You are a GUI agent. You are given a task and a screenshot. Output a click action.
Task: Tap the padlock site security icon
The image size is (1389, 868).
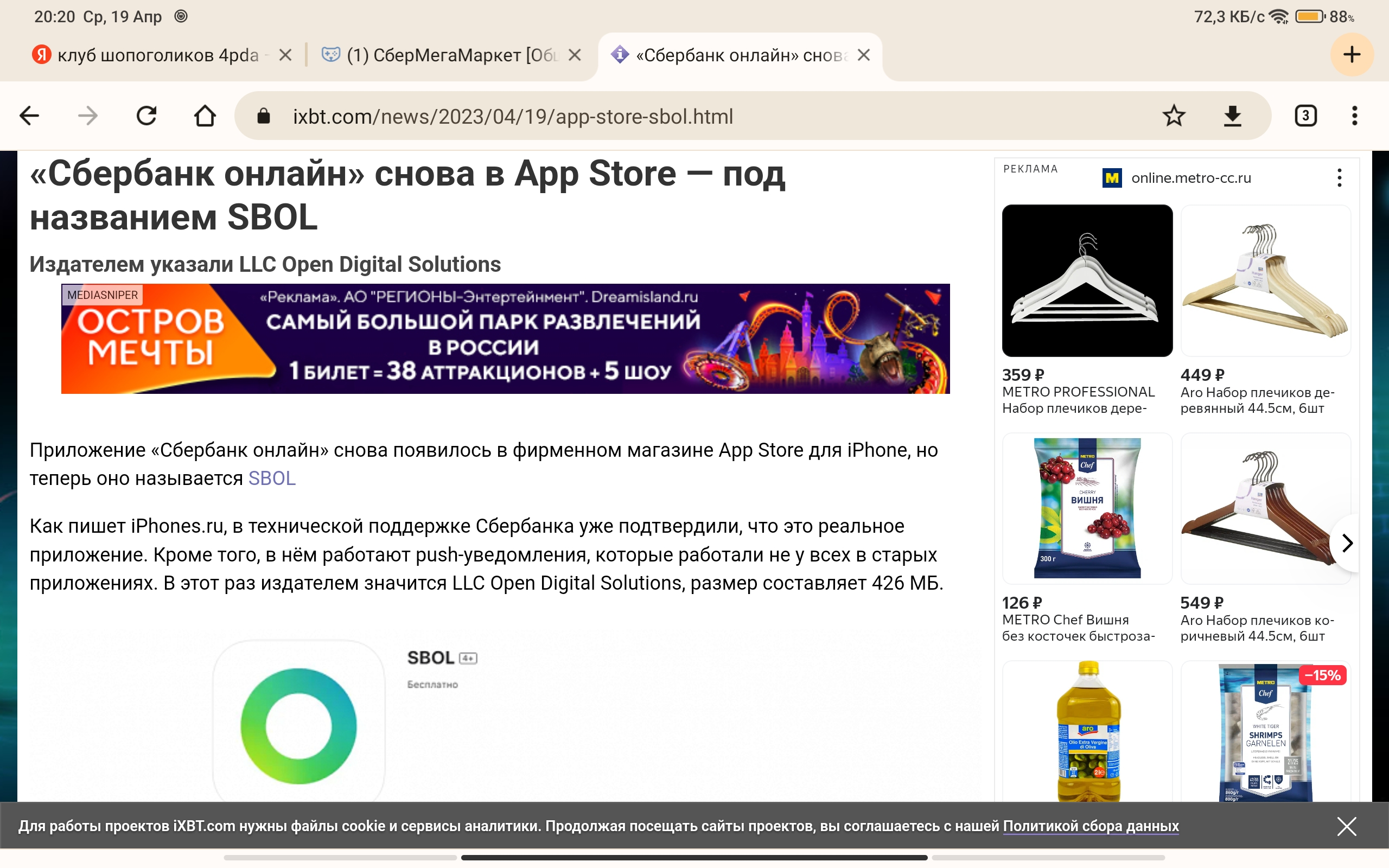click(x=264, y=116)
